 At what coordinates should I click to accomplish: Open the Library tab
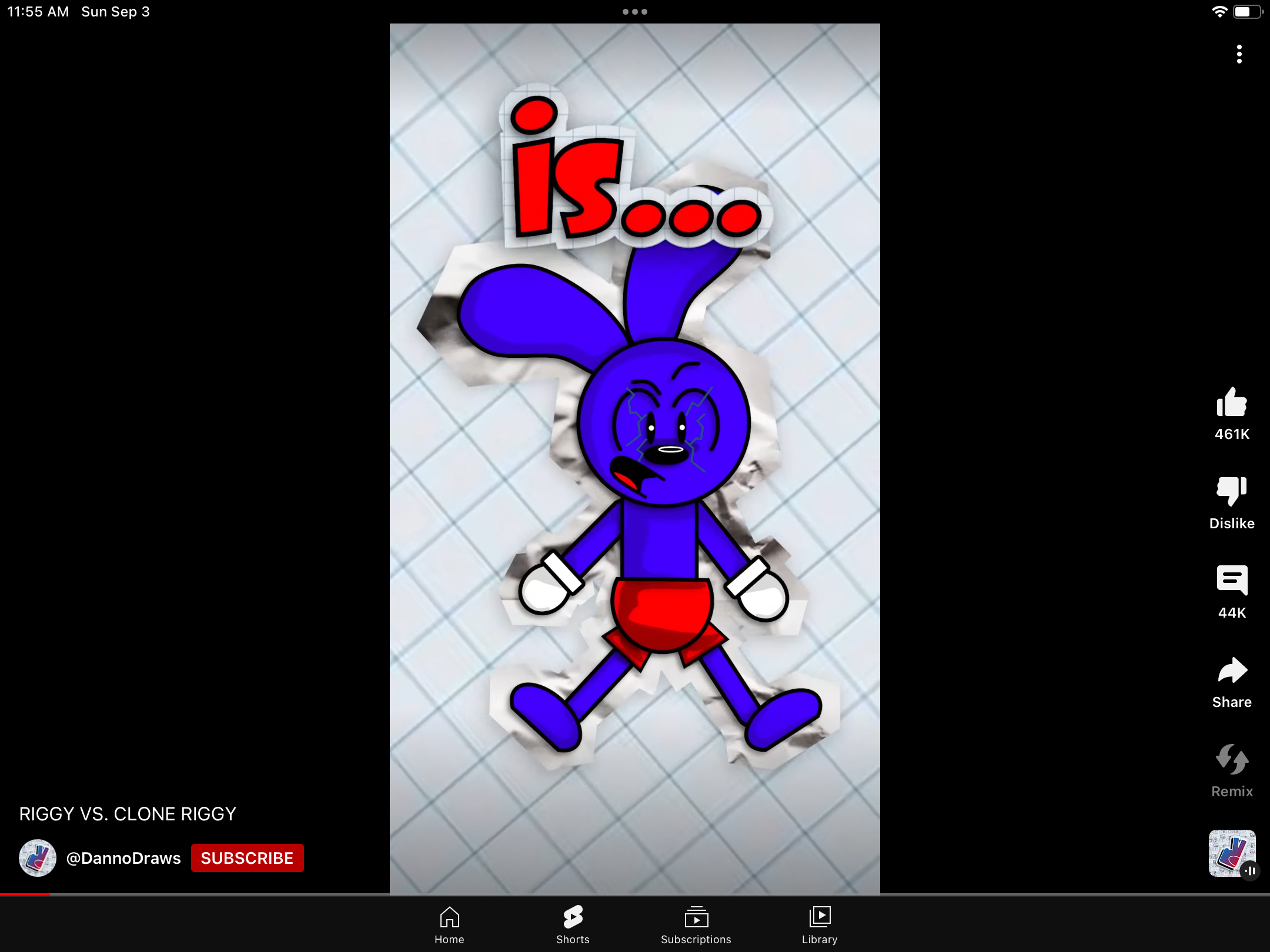[820, 924]
